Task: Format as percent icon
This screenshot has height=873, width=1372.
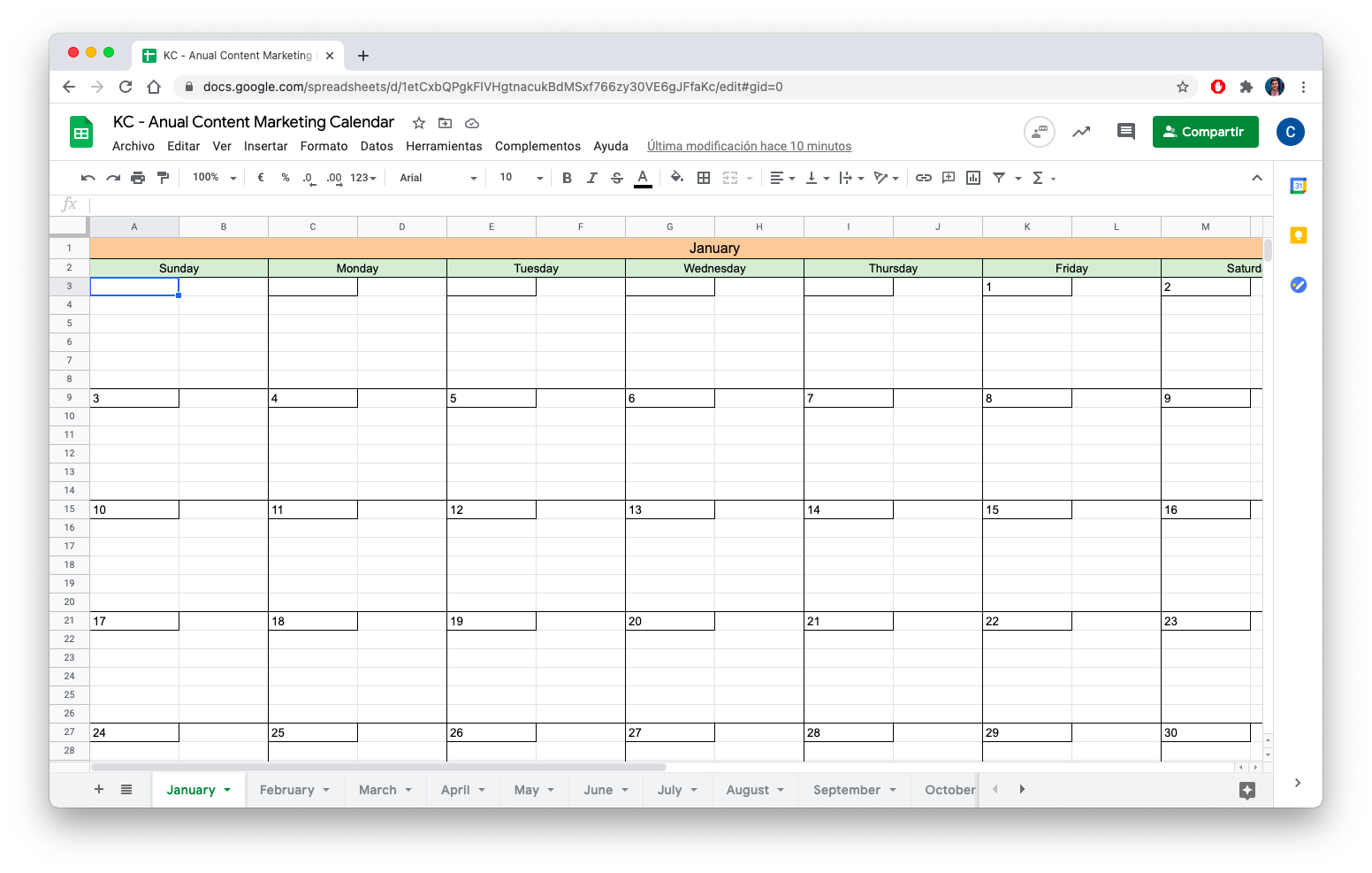Action: tap(286, 178)
